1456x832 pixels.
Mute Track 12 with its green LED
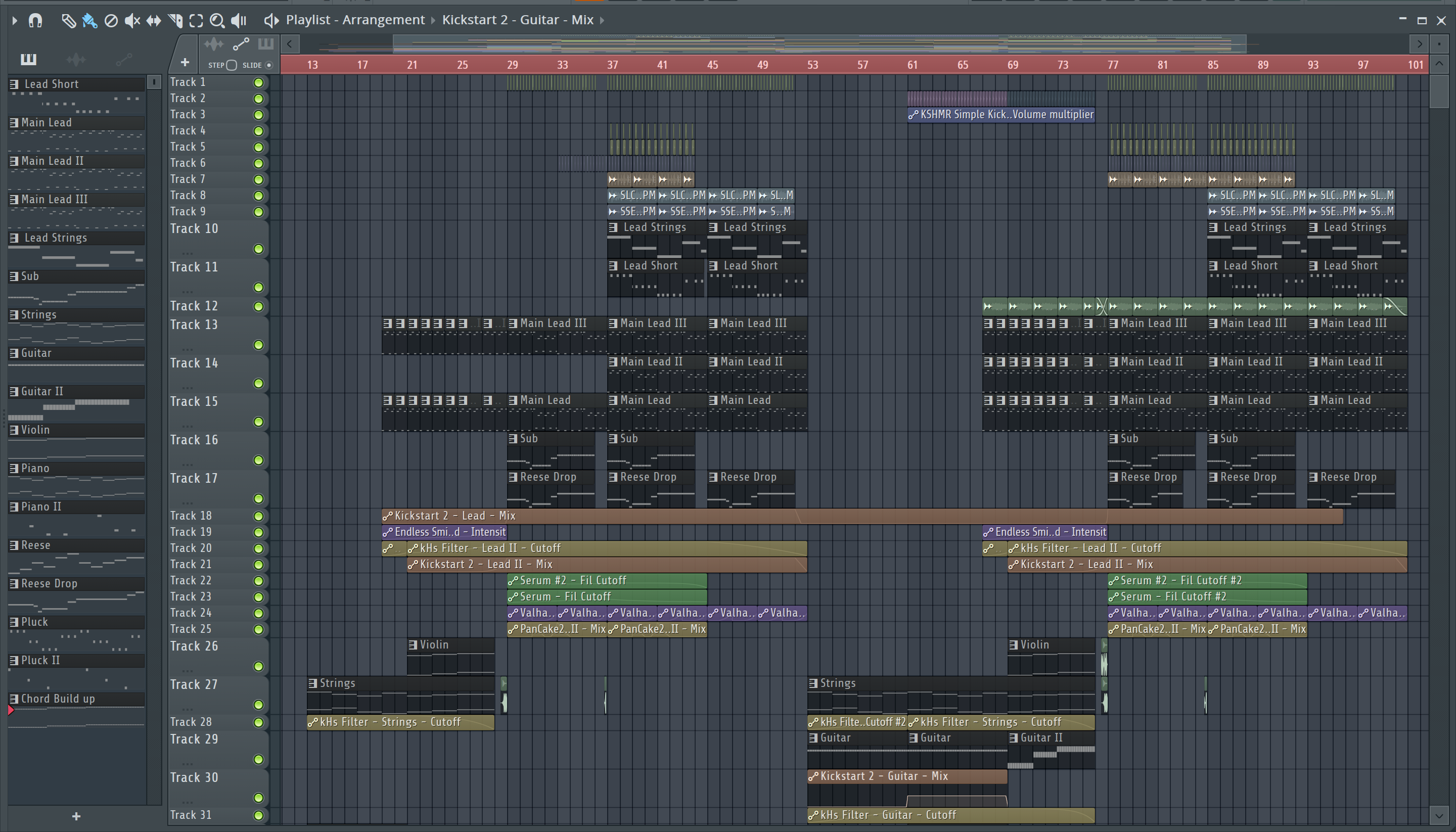(x=258, y=307)
